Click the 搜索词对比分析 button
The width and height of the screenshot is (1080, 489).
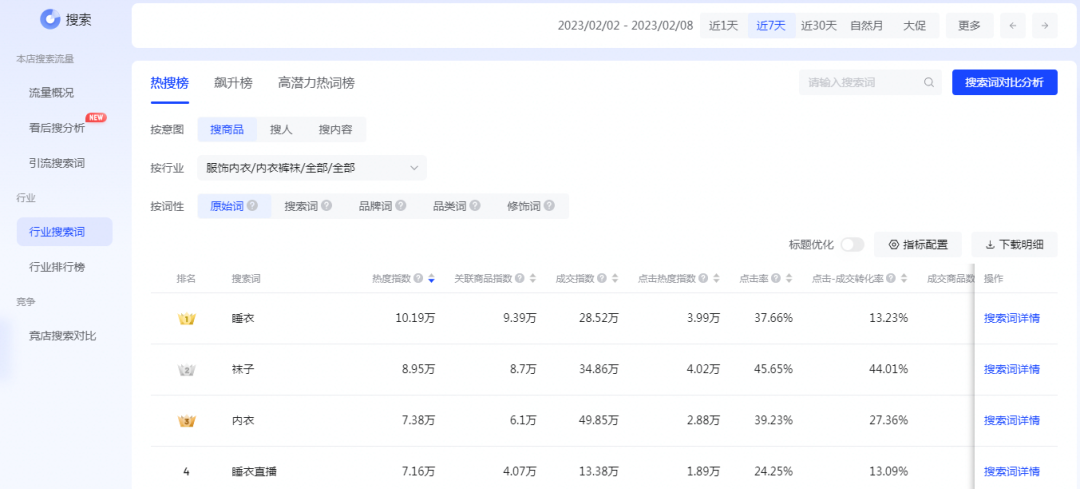[1004, 83]
